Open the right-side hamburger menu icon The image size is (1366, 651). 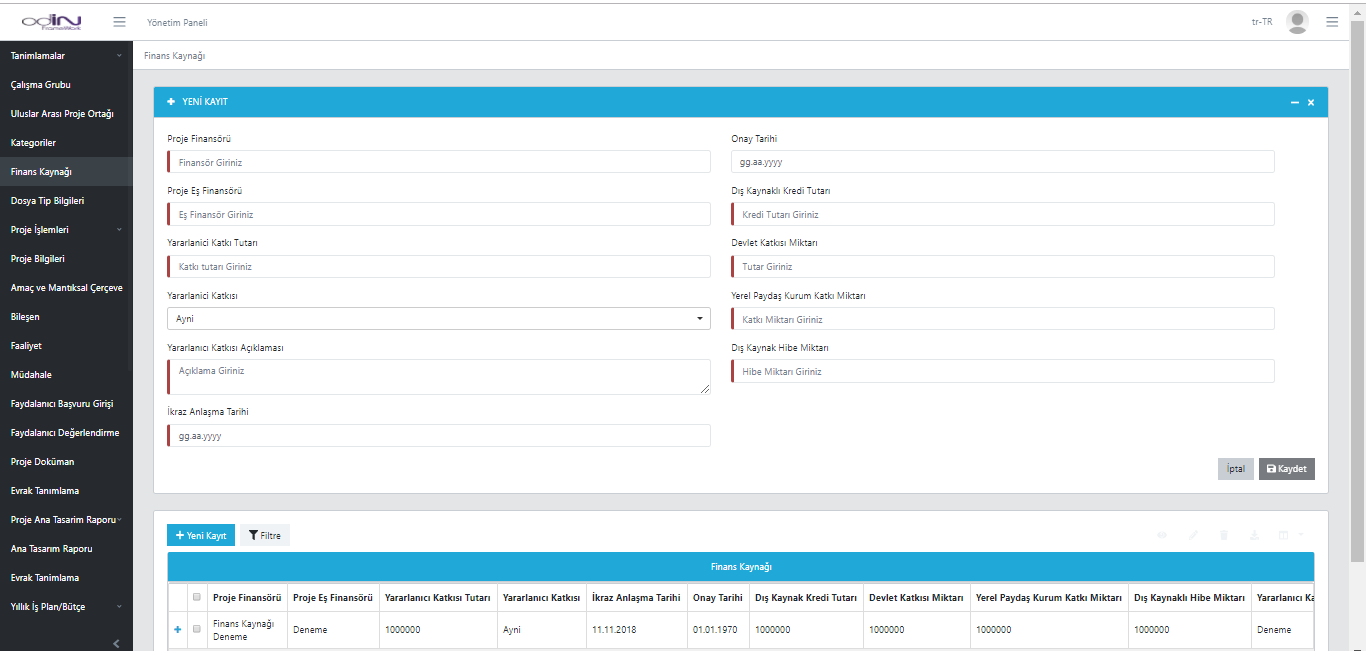[x=1332, y=22]
